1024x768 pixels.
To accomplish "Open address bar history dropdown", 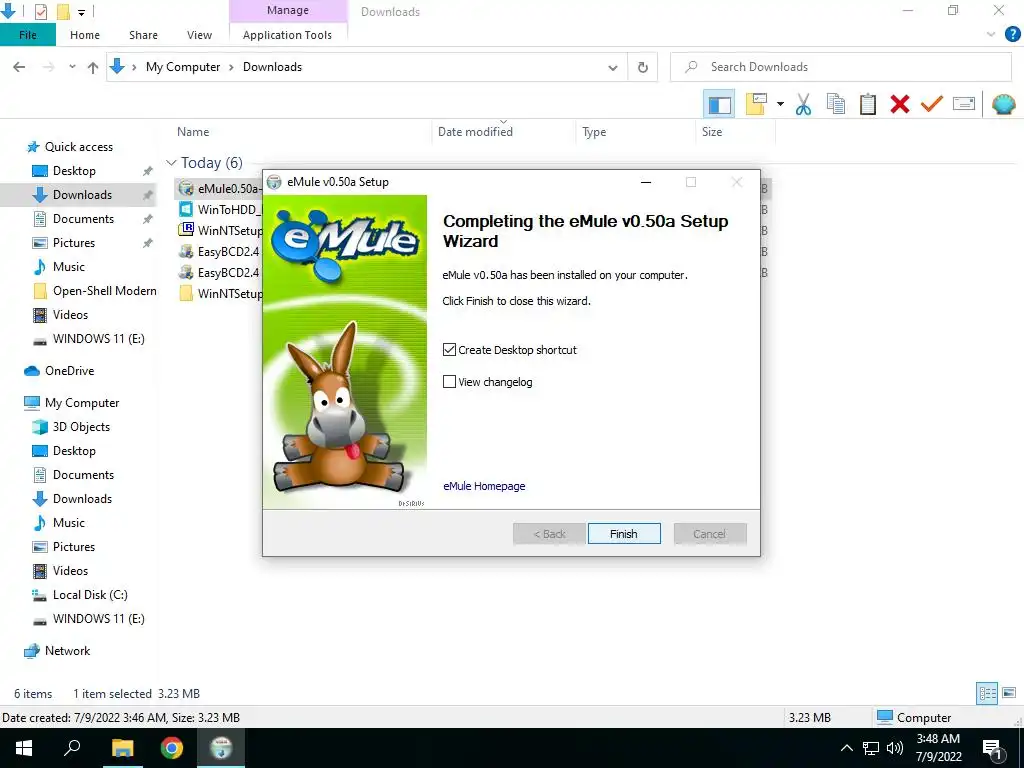I will click(613, 67).
